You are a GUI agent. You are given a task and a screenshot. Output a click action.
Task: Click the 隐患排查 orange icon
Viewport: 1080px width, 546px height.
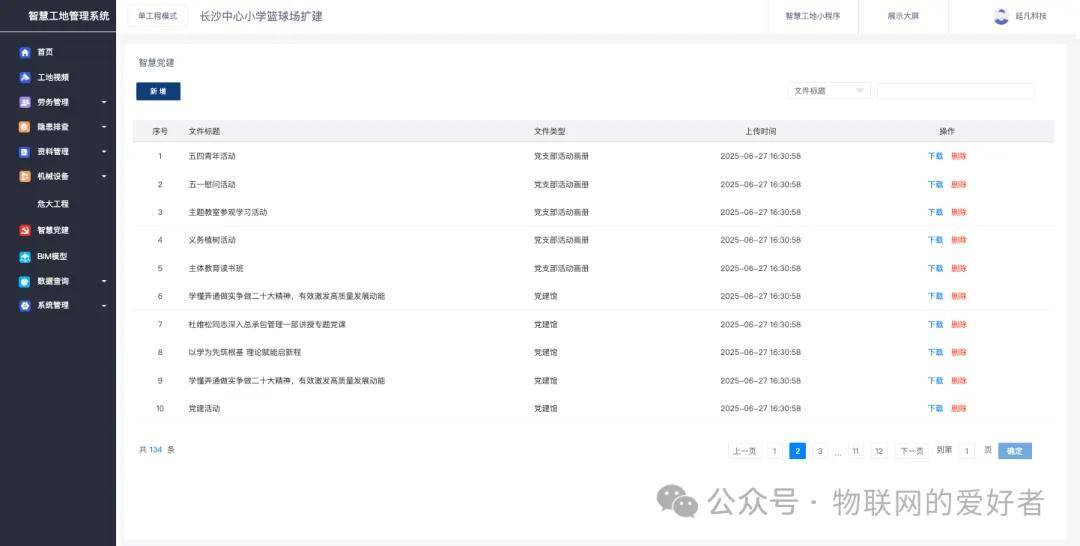pos(25,127)
